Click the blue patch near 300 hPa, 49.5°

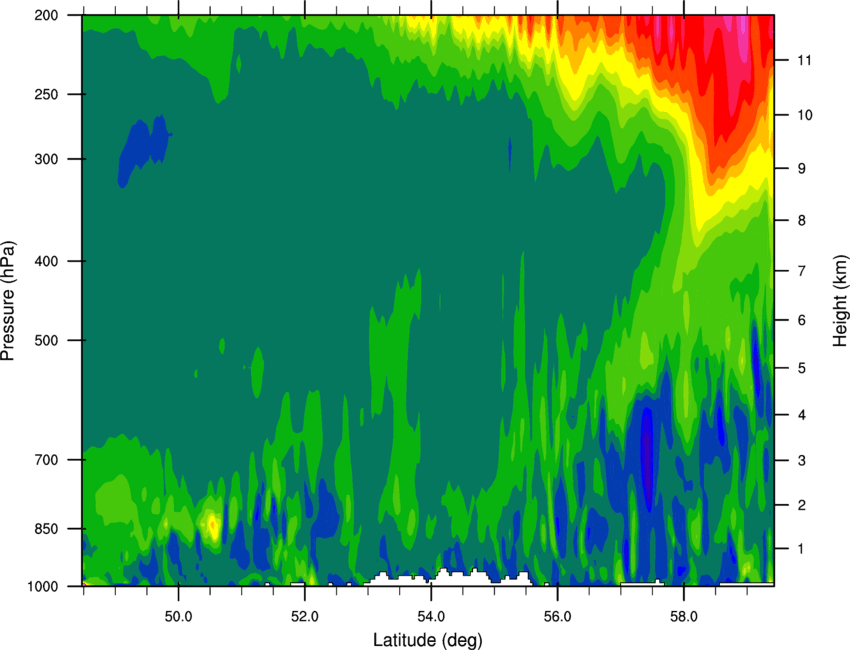click(x=143, y=149)
